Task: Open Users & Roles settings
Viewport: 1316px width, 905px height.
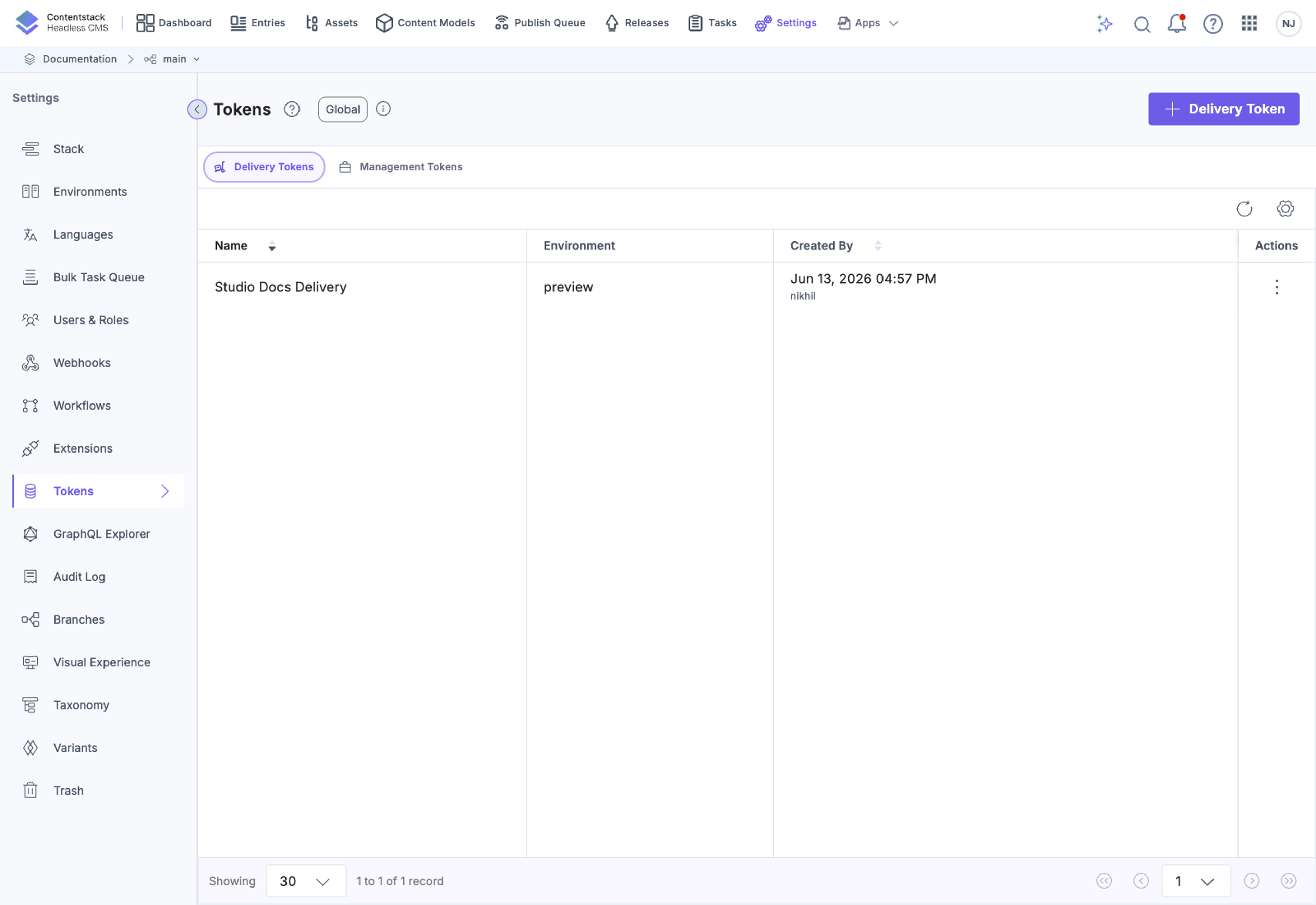Action: tap(98, 321)
